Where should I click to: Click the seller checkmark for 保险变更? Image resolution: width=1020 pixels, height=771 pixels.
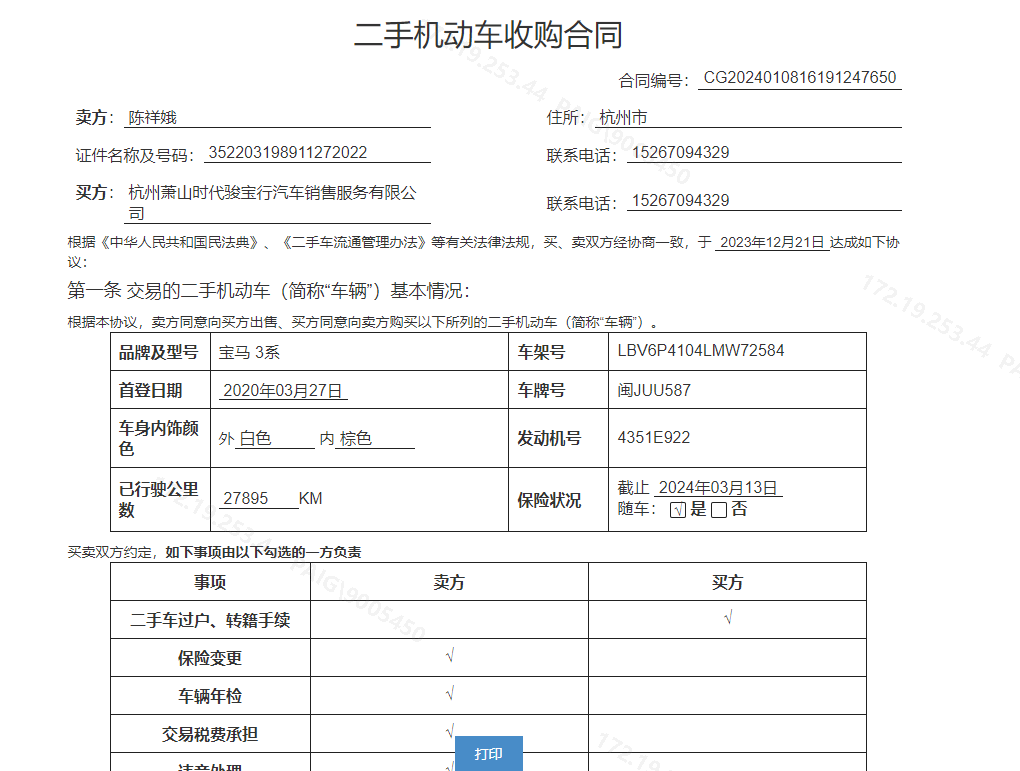point(450,655)
